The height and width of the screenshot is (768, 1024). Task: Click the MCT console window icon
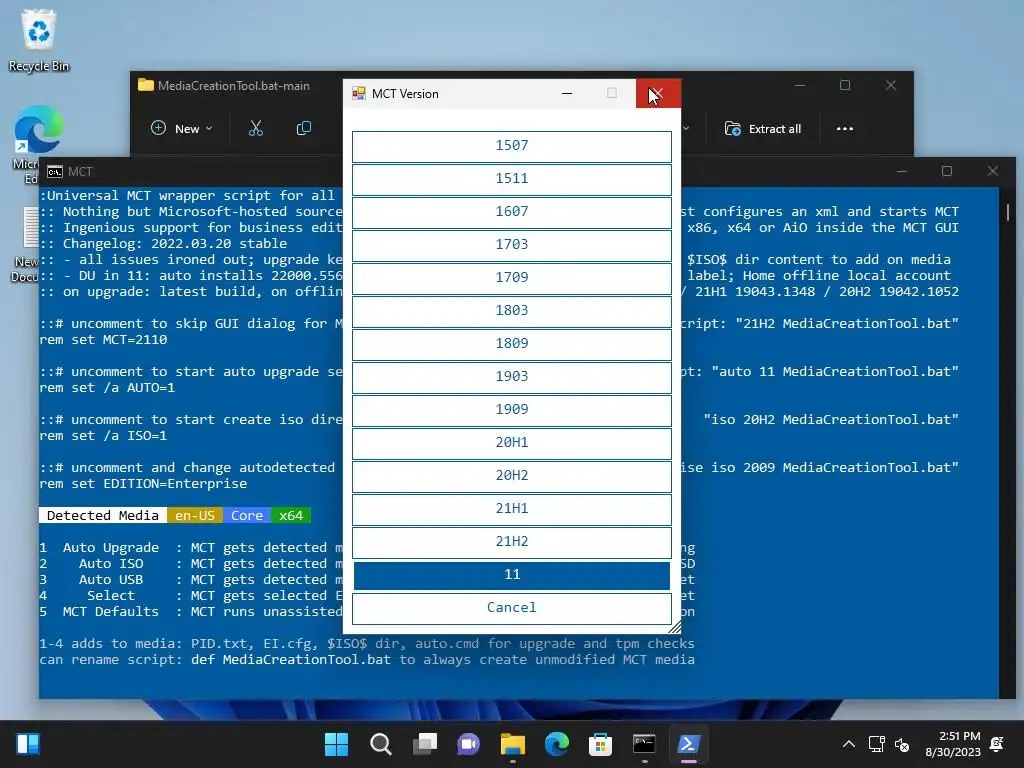point(55,172)
